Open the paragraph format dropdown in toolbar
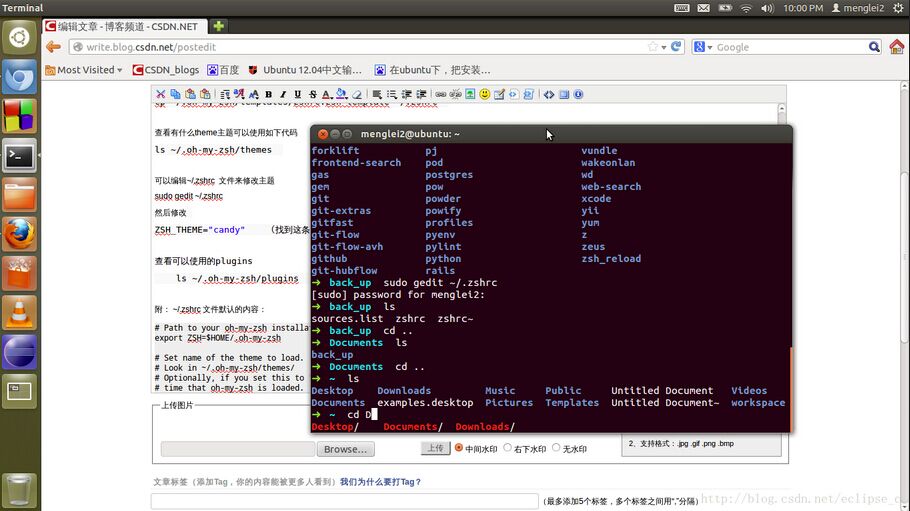Image resolution: width=910 pixels, height=511 pixels. pos(225,94)
